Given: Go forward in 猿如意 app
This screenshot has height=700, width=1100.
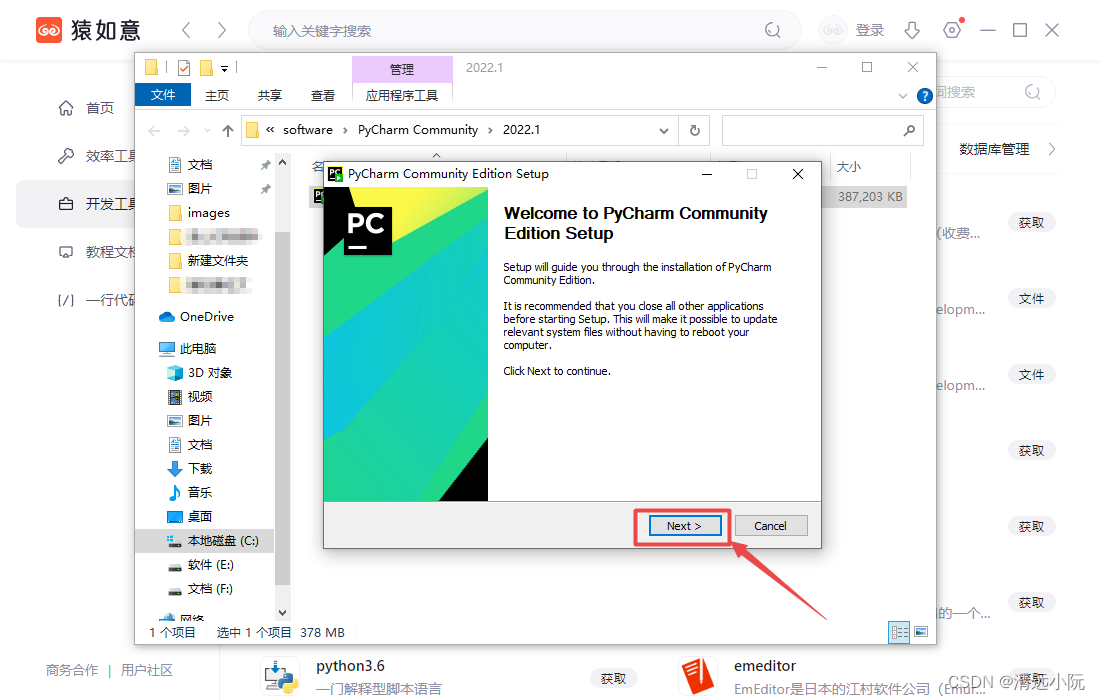Looking at the screenshot, I should coord(222,30).
